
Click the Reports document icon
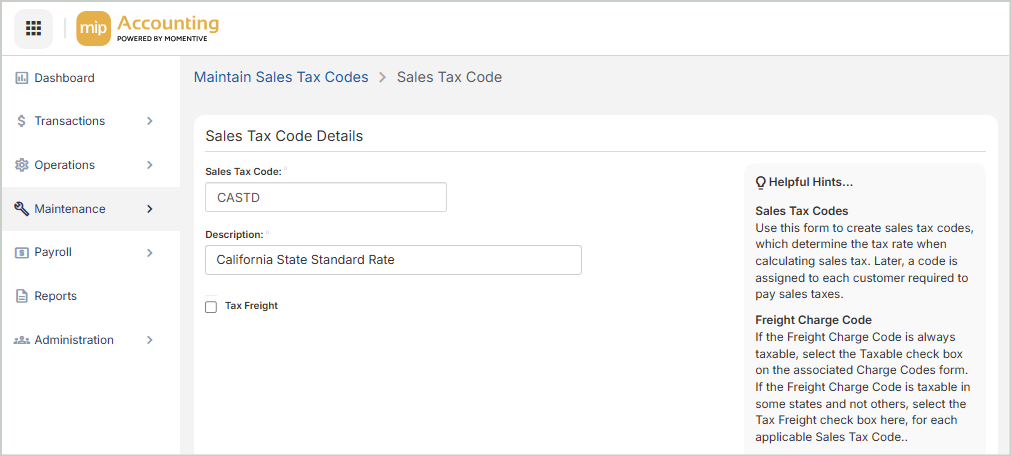coord(21,296)
